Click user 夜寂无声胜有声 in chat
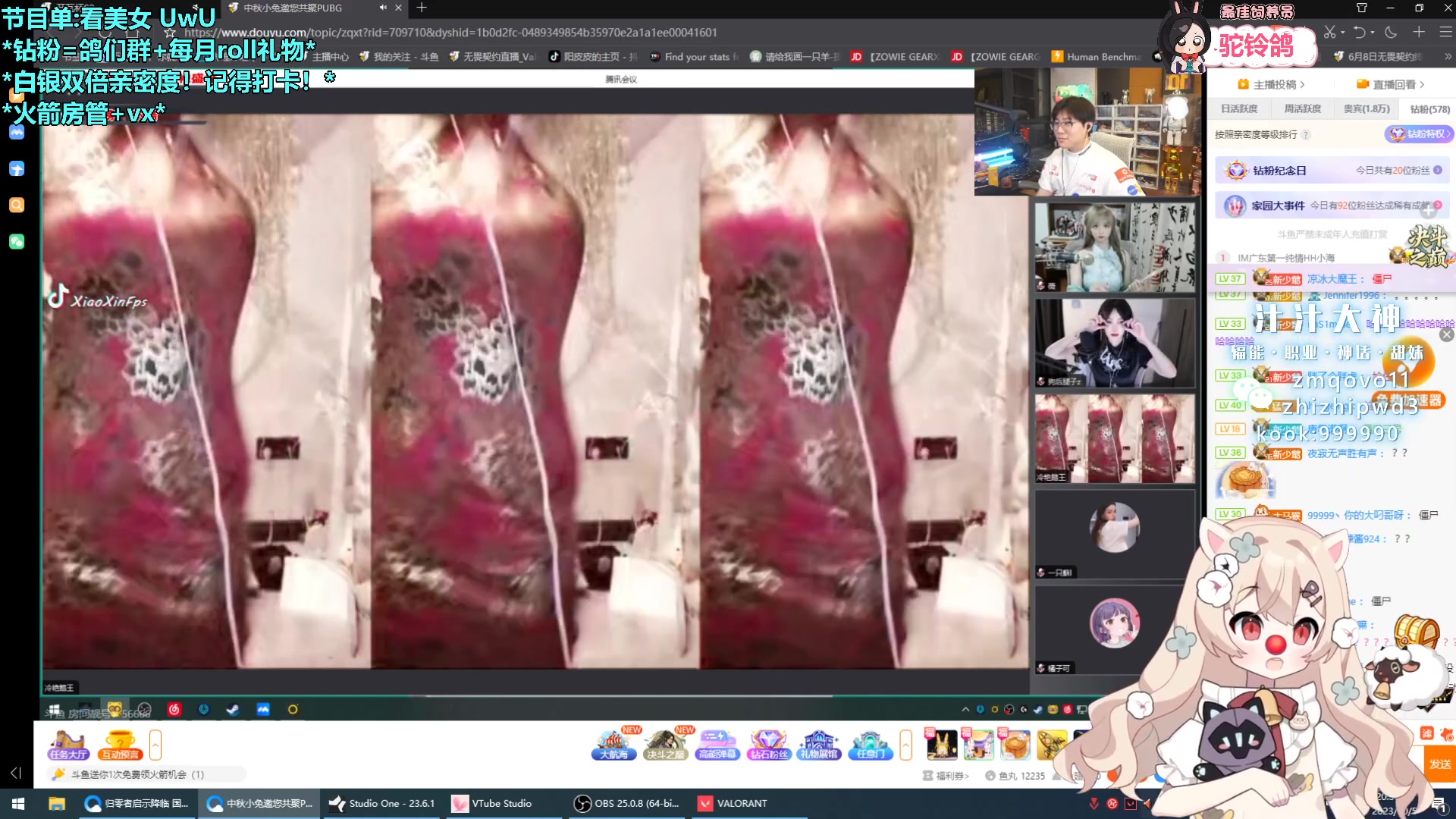The width and height of the screenshot is (1456, 819). click(x=1341, y=453)
